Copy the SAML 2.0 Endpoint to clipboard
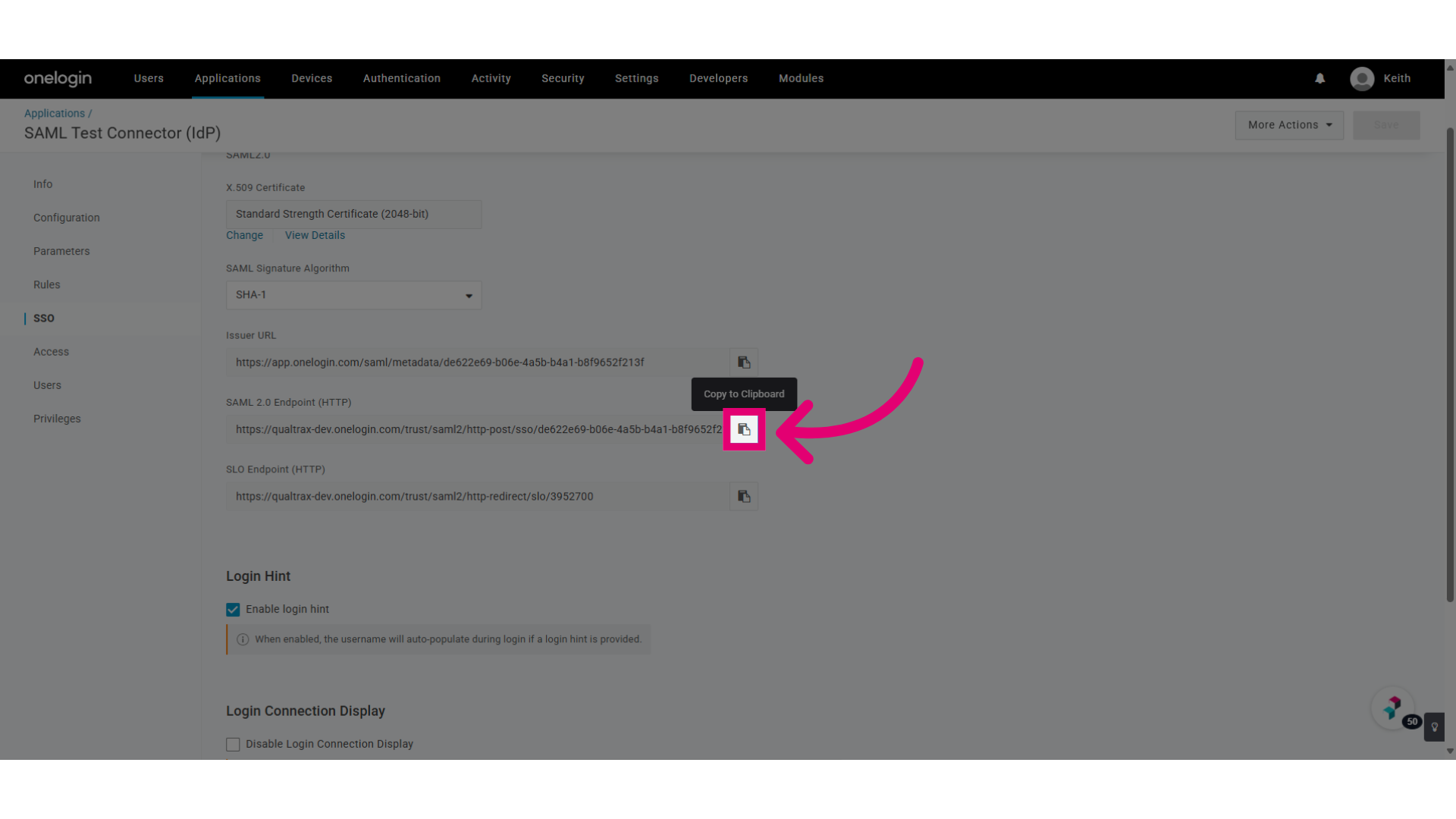1456x819 pixels. coord(744,429)
